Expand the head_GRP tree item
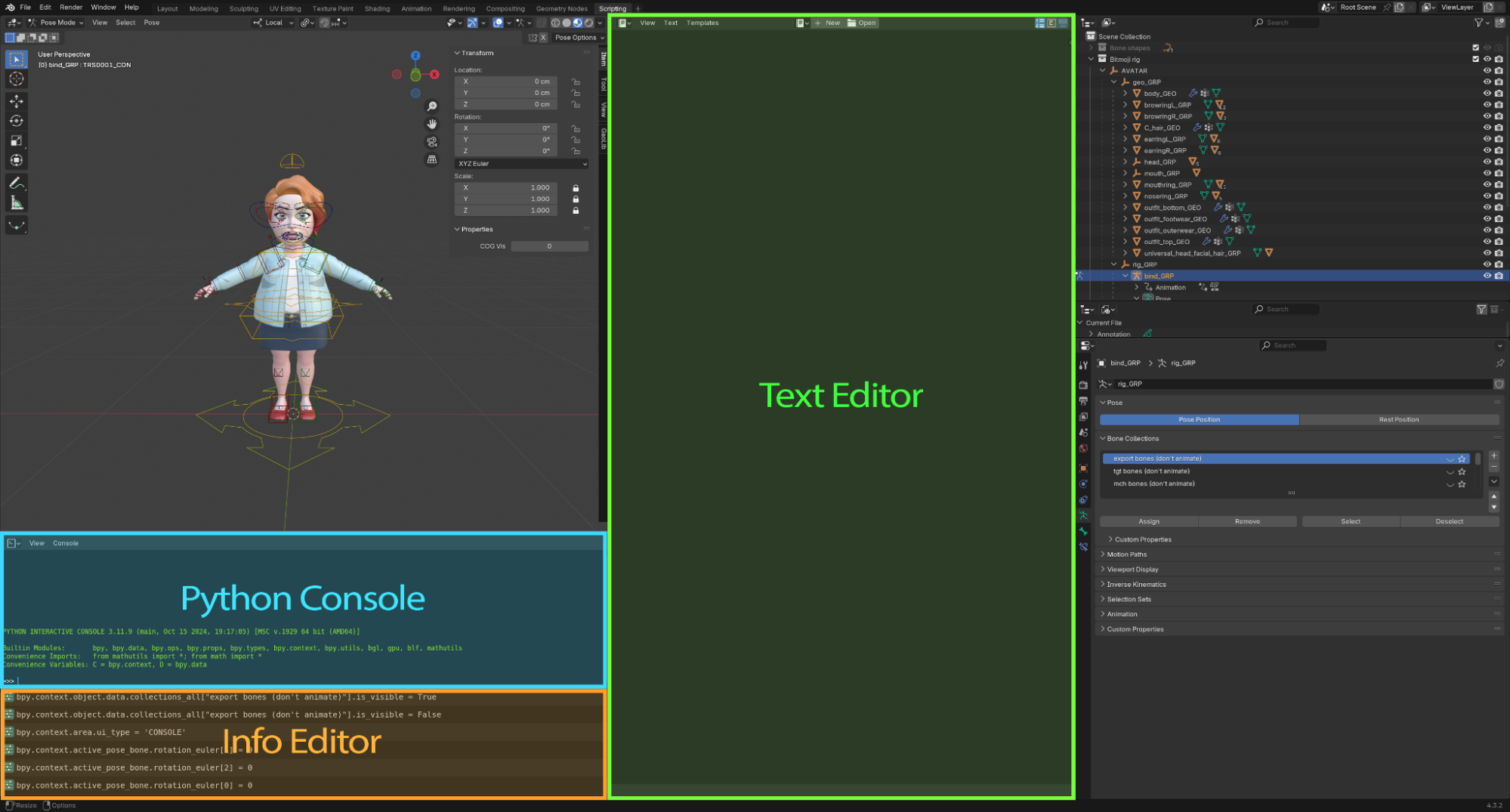This screenshot has width=1510, height=812. (x=1125, y=162)
